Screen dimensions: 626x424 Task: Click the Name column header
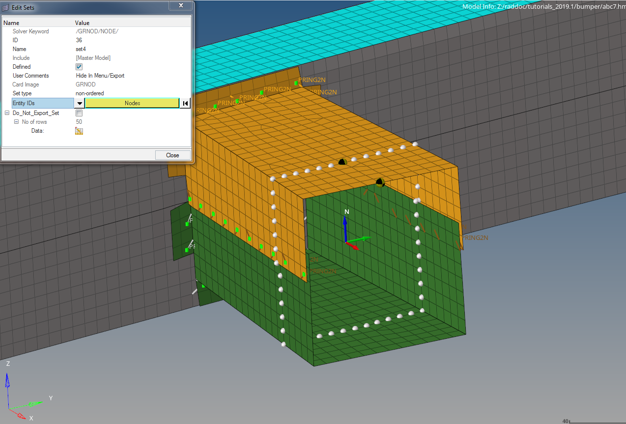pyautogui.click(x=12, y=22)
